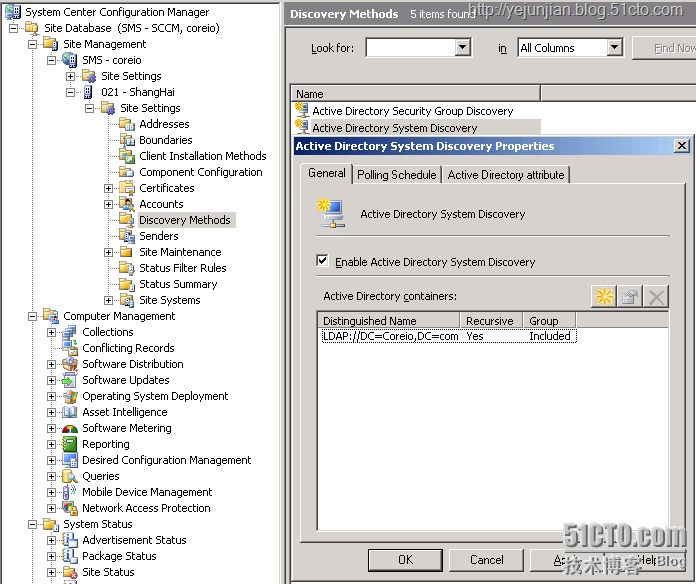The height and width of the screenshot is (584, 696).
Task: Select the Advertisement Status tree node
Action: pos(134,540)
